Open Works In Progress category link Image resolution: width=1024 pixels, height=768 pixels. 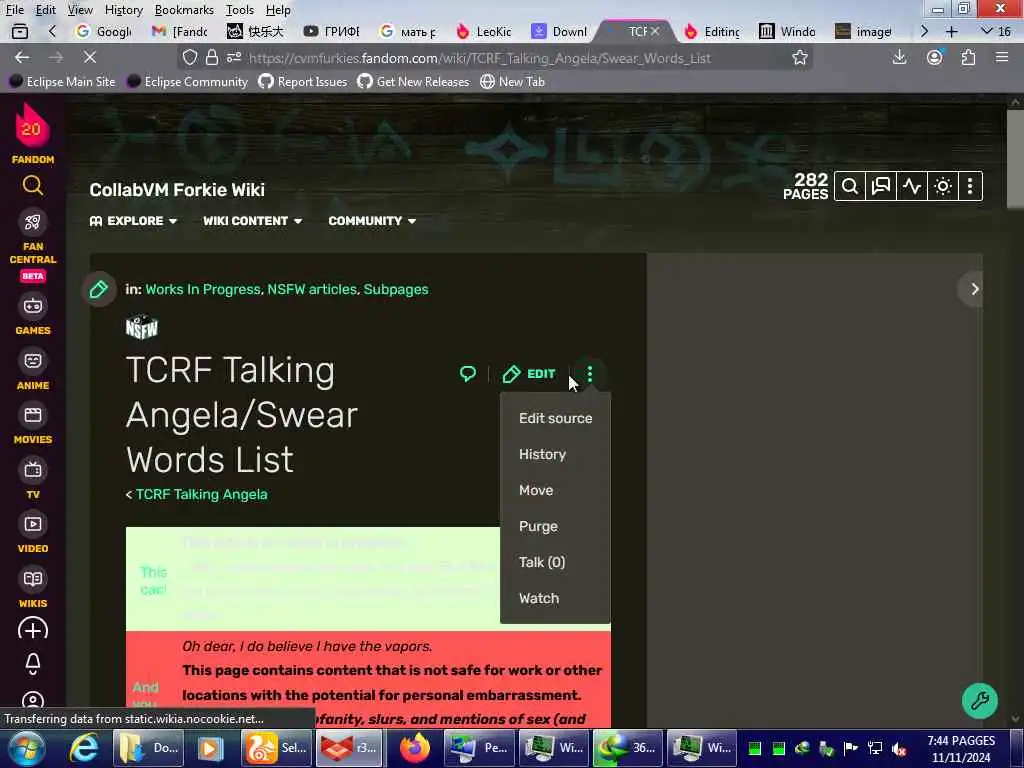[x=202, y=289]
